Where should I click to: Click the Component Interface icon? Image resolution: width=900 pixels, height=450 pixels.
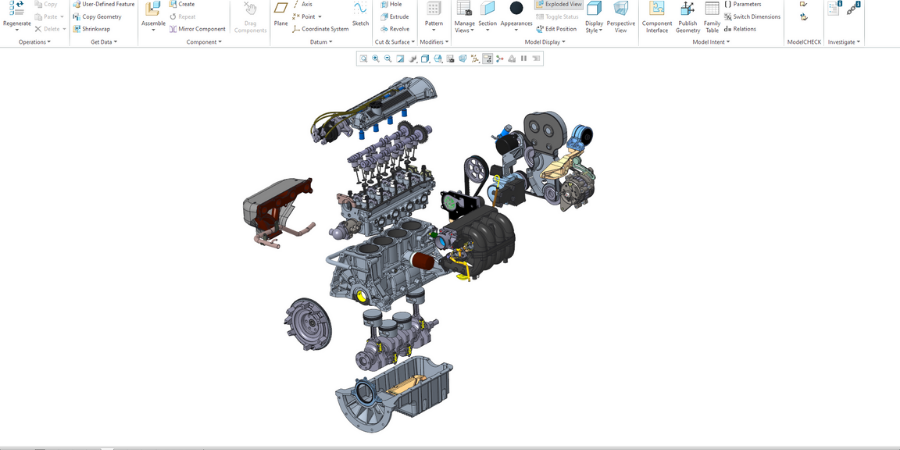pos(657,10)
